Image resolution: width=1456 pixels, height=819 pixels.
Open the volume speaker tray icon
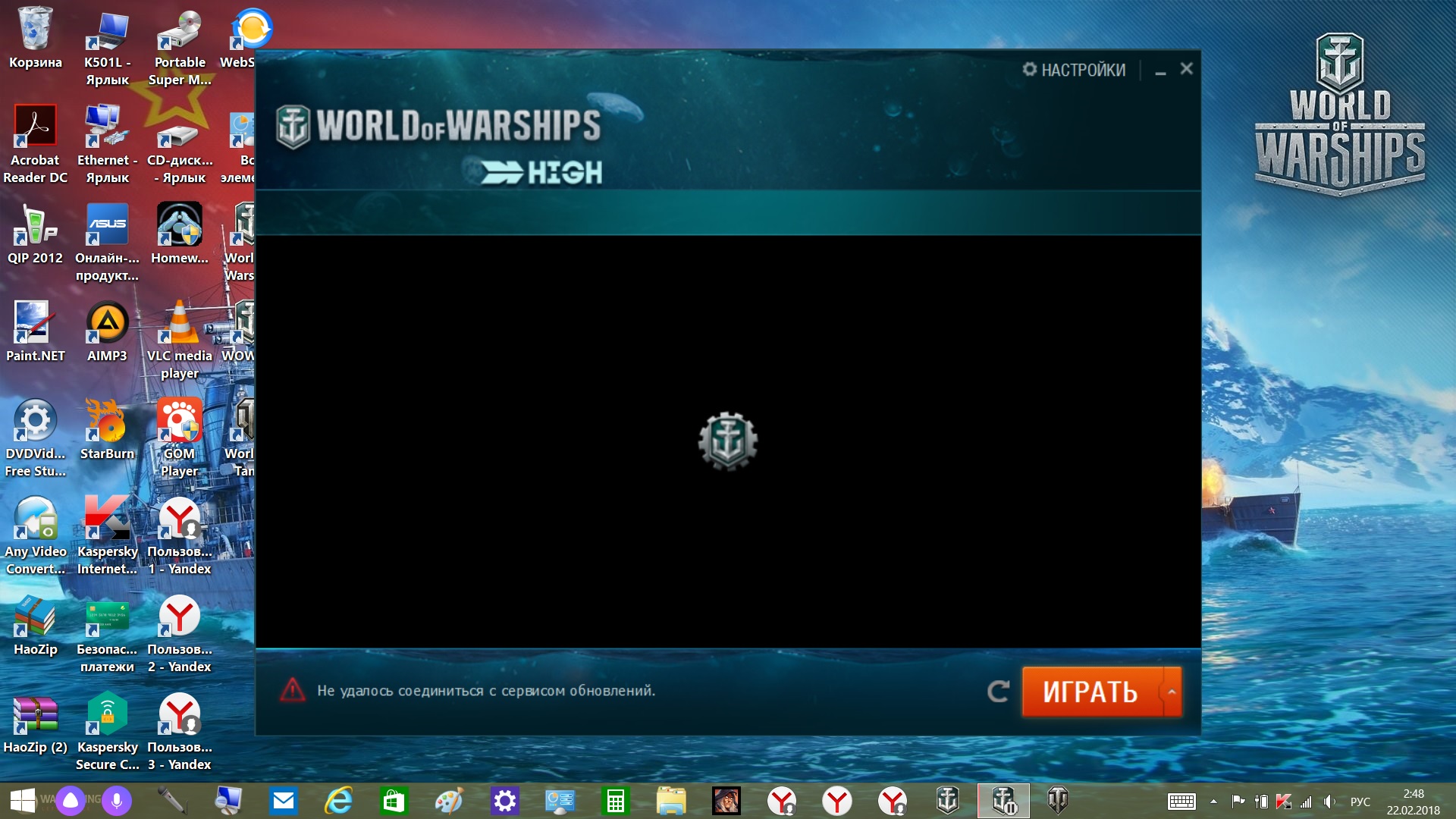1329,802
